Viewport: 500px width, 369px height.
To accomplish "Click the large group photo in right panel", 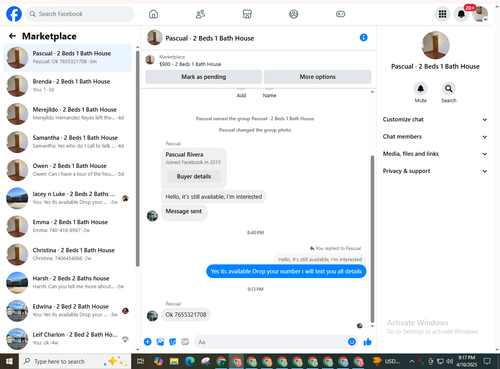I will point(435,45).
